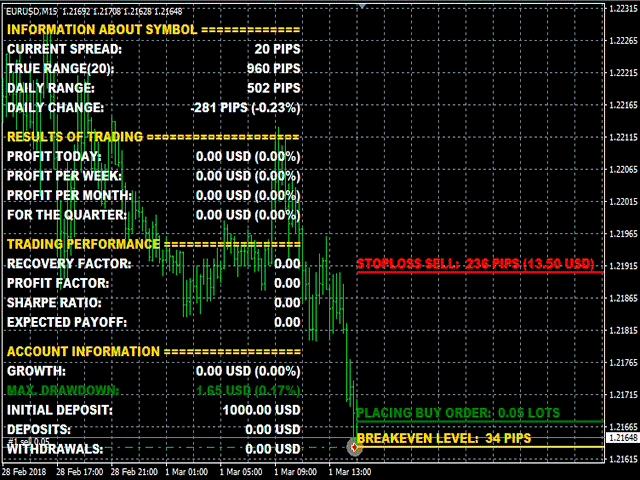The width and height of the screenshot is (640, 480).
Task: Click the CURRENT SPREAD 20 PIPS value
Action: tap(278, 49)
